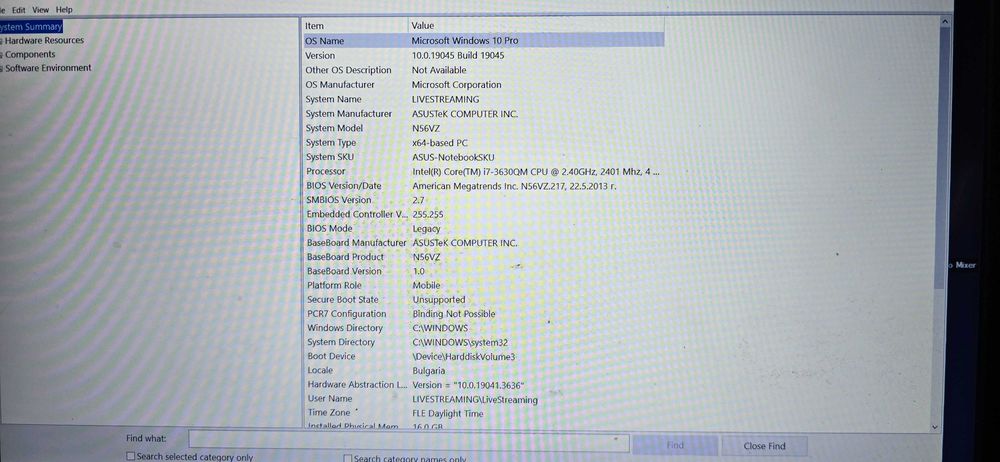Image resolution: width=1000 pixels, height=462 pixels.
Task: Click value ASUS-NotebookSKU
Action: [x=453, y=157]
